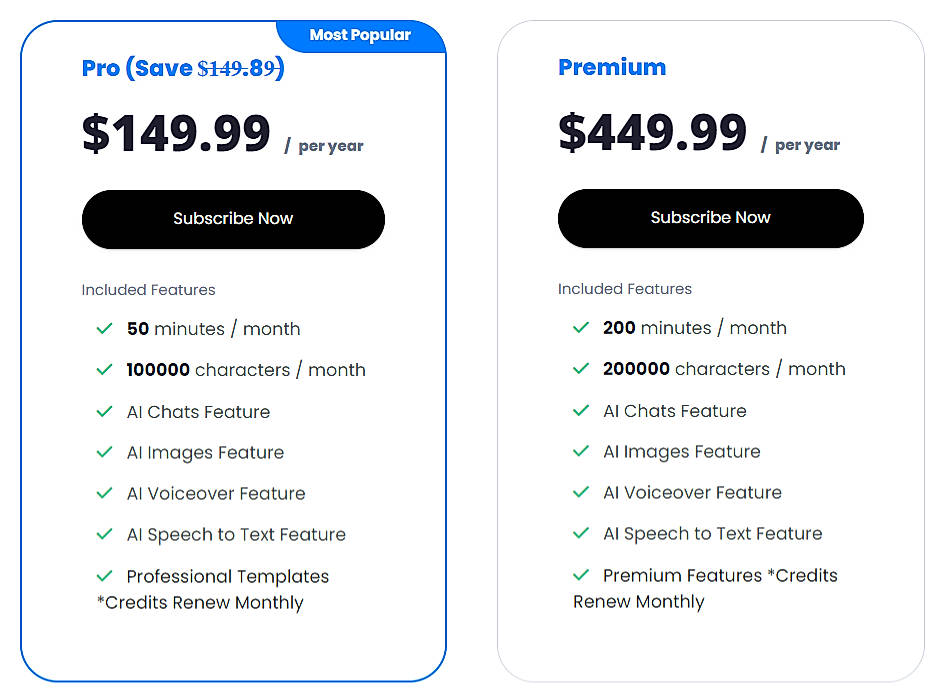Click the checkmark next to AI Speech to Text on Pro
Image resolution: width=946 pixels, height=698 pixels.
click(104, 534)
